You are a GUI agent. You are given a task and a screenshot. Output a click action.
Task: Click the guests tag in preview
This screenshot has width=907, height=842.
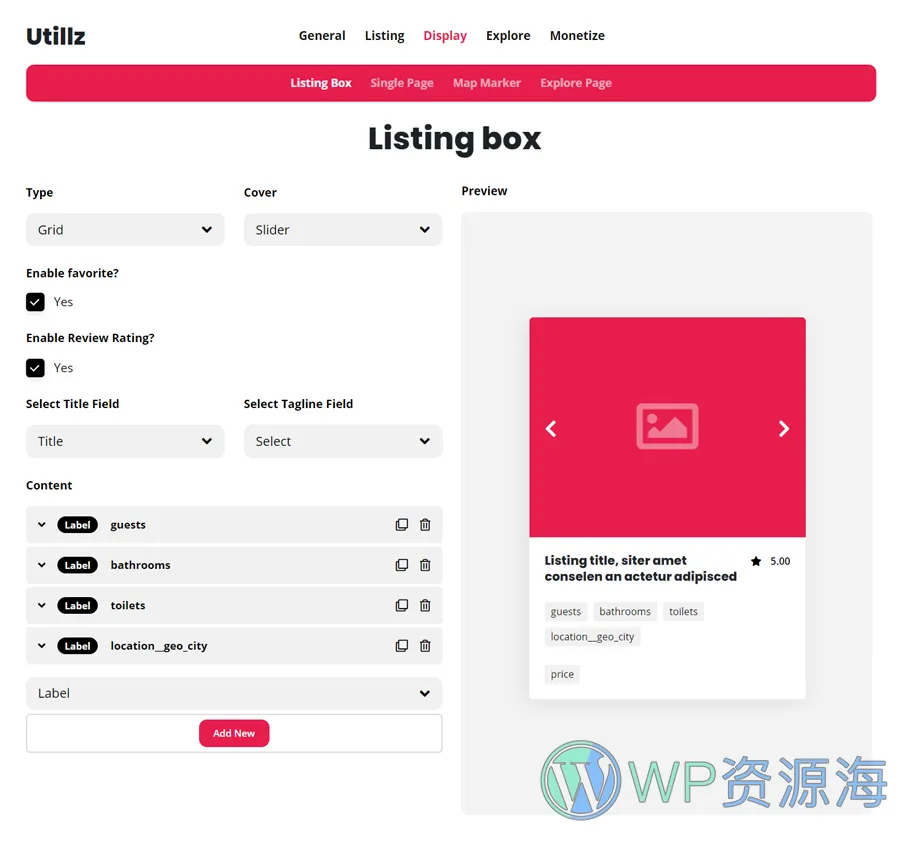click(x=566, y=611)
